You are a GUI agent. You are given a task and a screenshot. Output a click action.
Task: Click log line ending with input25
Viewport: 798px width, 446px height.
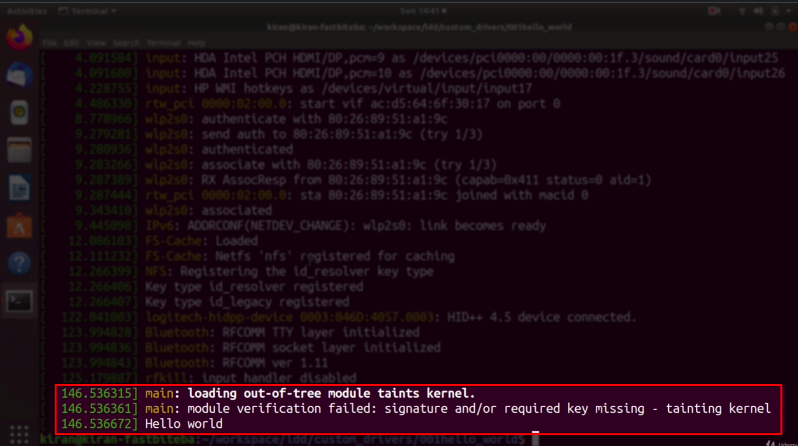(462, 58)
